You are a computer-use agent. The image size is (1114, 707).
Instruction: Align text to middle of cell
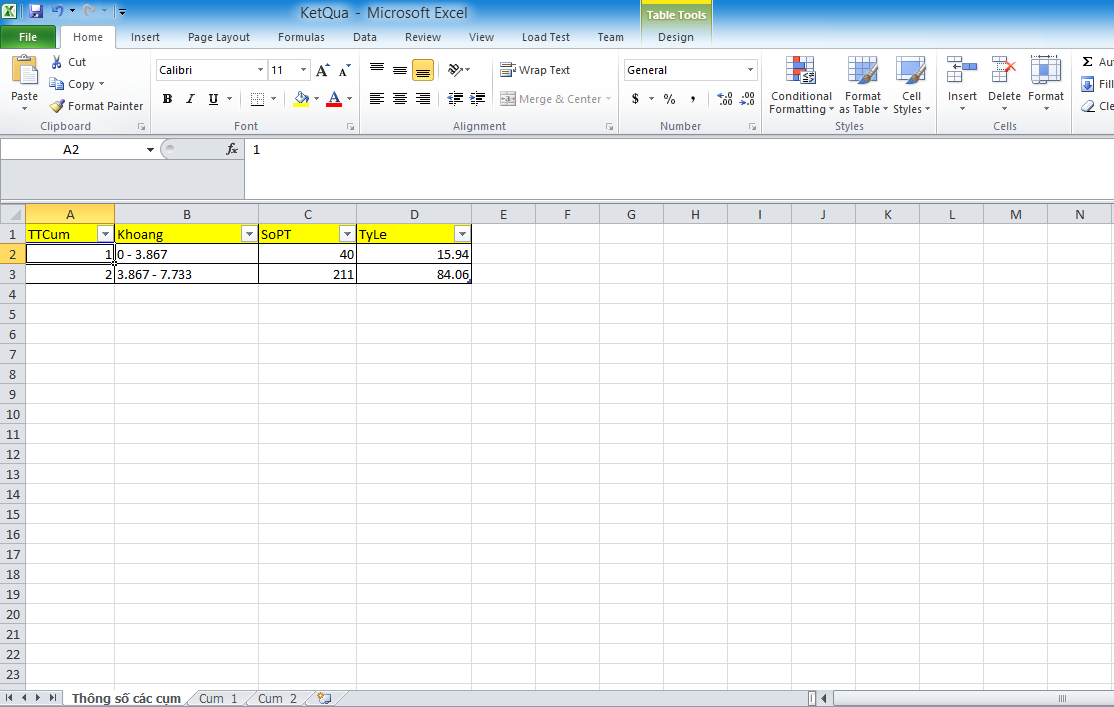point(400,70)
